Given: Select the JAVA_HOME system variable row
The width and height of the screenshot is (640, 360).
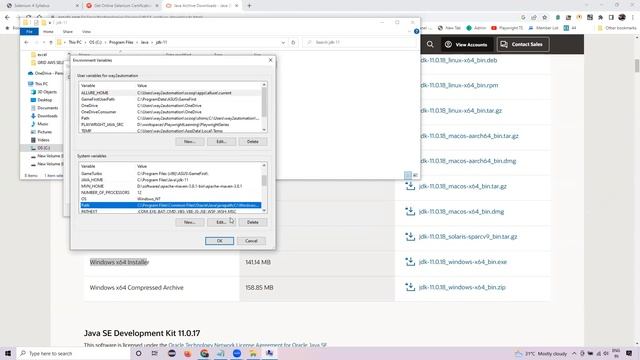Looking at the screenshot, I should (170, 180).
